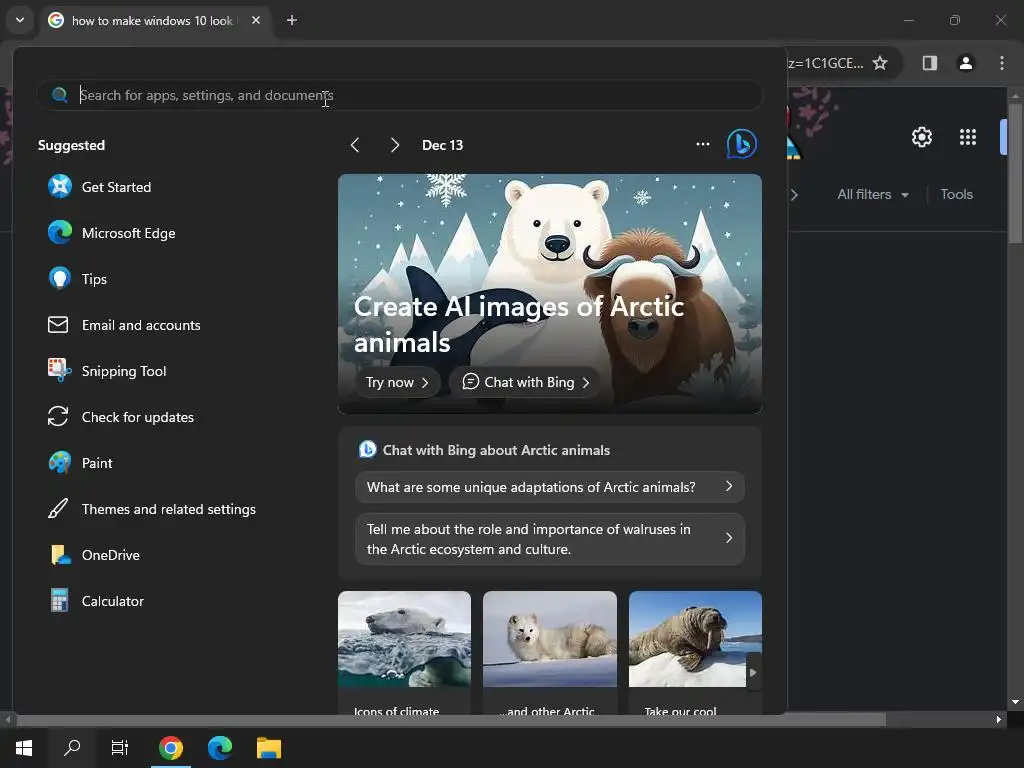Open the Windows Start button
1024x768 pixels.
24,748
